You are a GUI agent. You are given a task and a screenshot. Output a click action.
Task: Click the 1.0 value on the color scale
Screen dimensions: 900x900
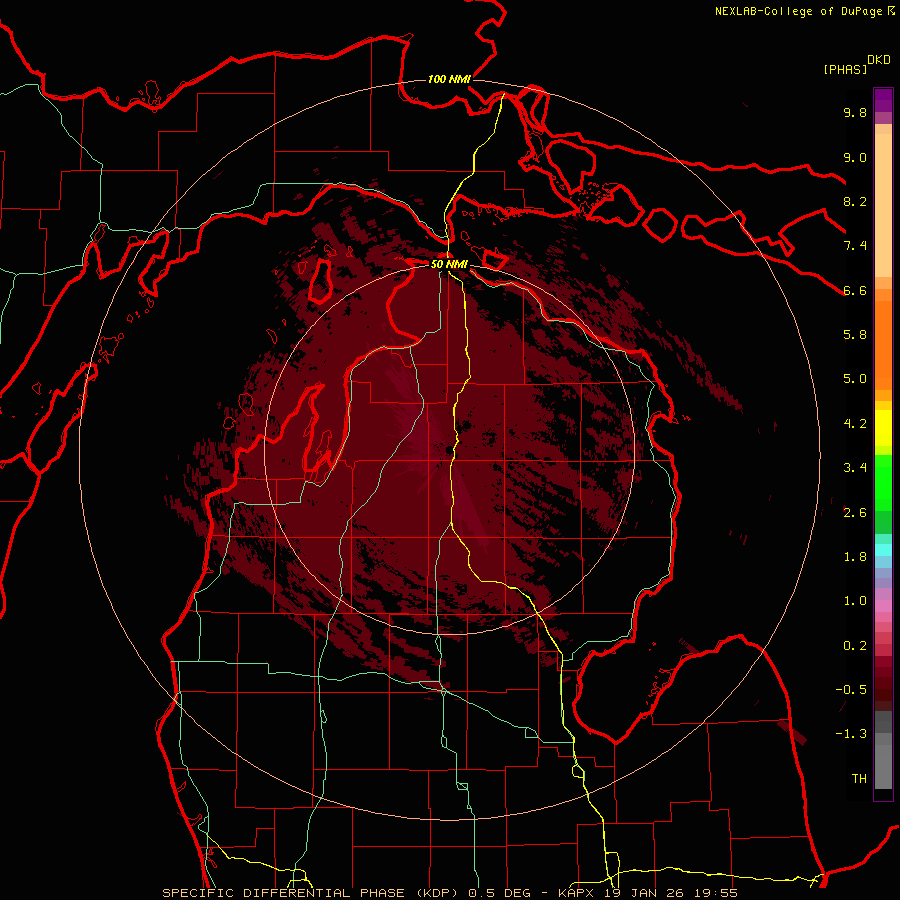pyautogui.click(x=855, y=601)
